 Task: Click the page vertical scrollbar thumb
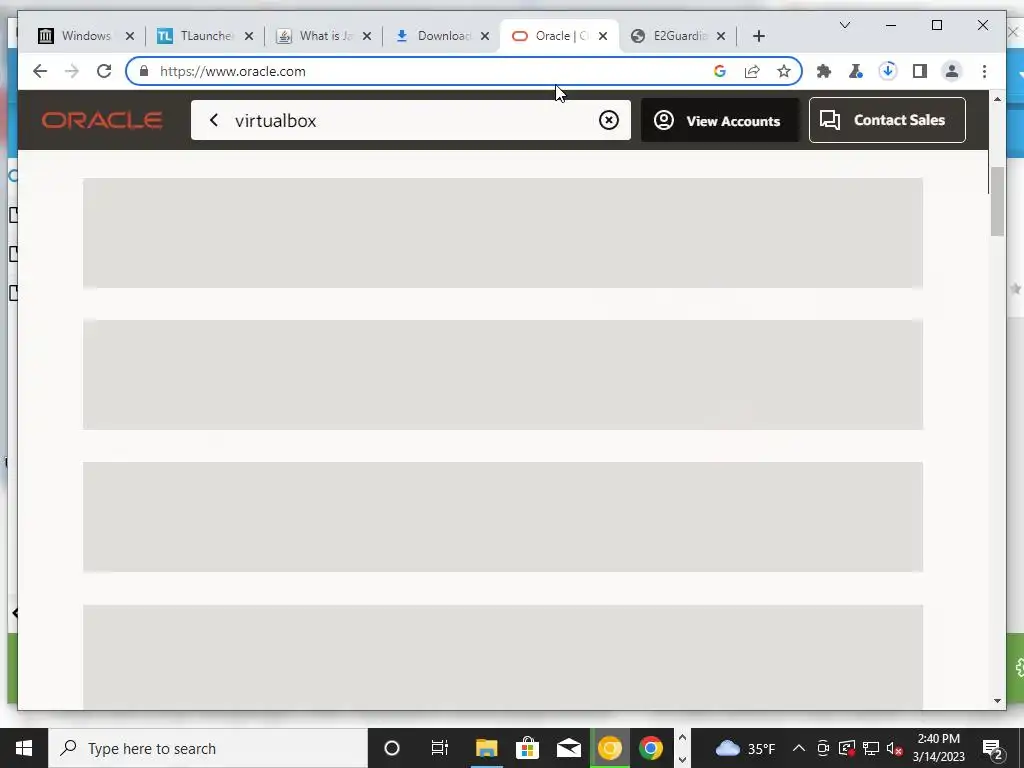tap(997, 201)
